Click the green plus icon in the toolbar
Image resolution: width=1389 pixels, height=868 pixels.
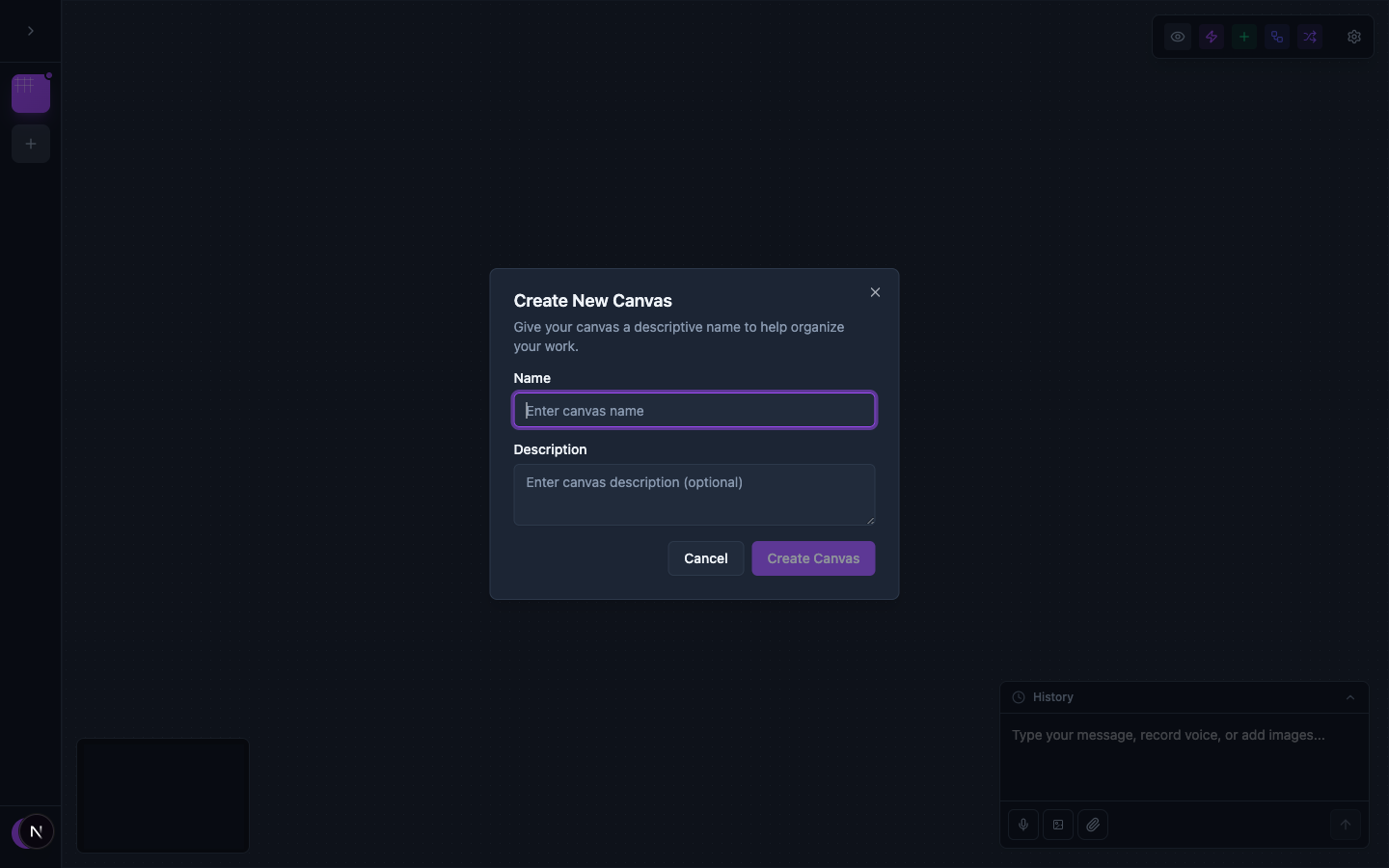coord(1243,37)
